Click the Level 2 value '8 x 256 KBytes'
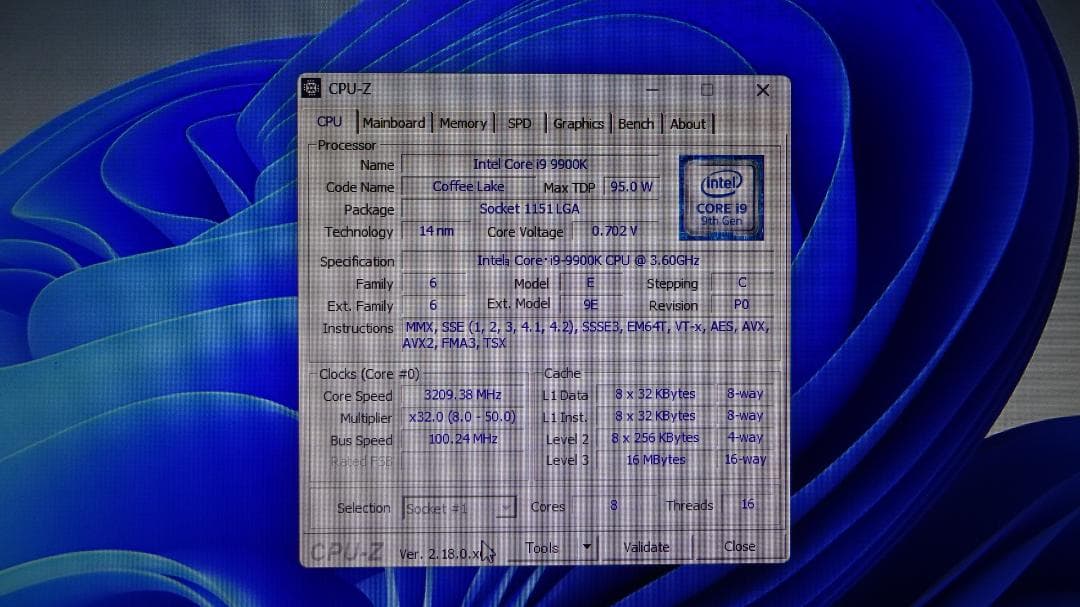This screenshot has width=1080, height=607. click(x=655, y=438)
